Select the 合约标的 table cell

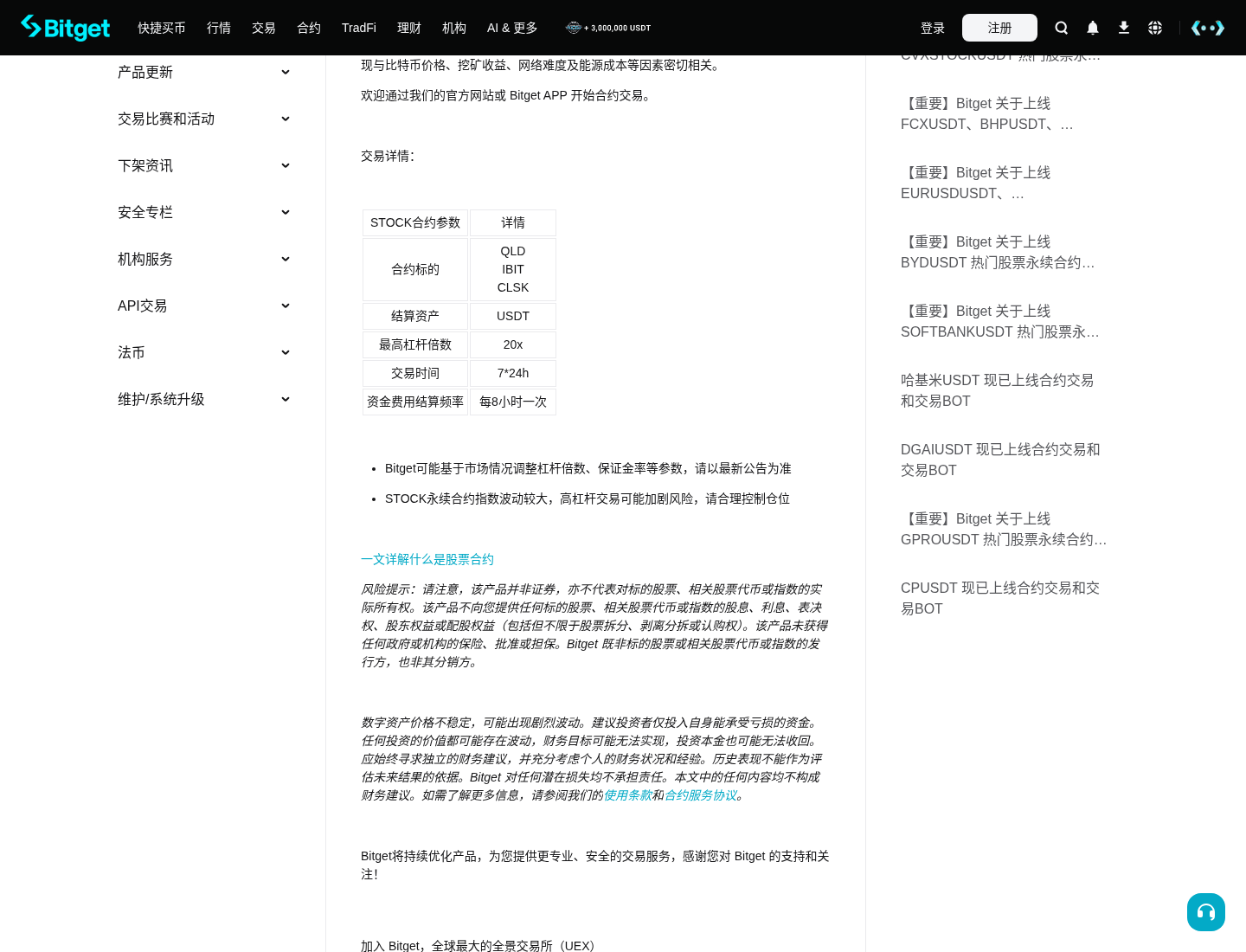coord(415,269)
